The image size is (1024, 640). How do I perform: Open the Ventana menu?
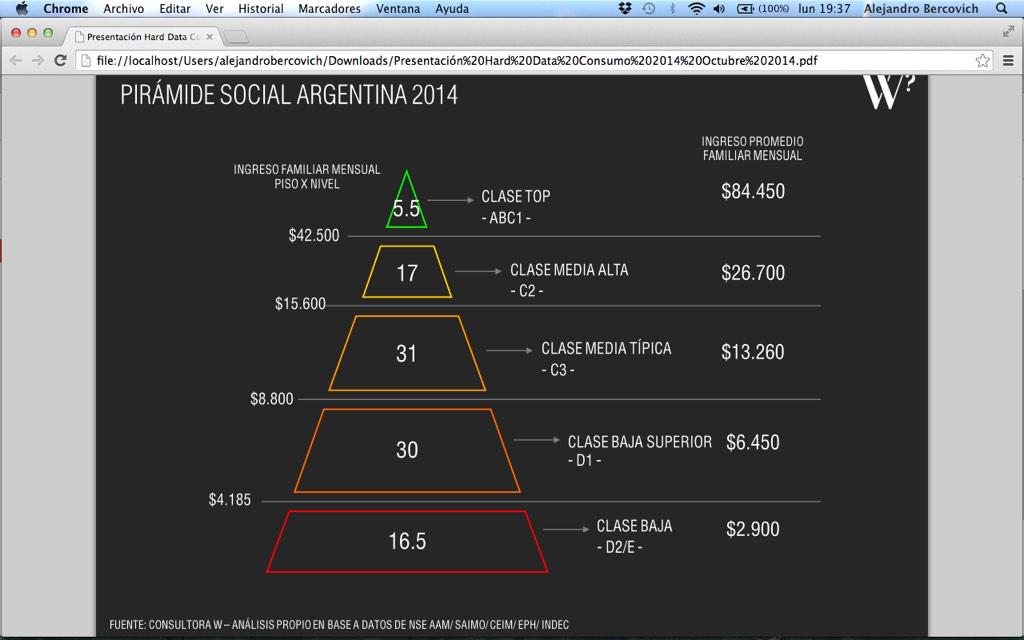click(398, 8)
